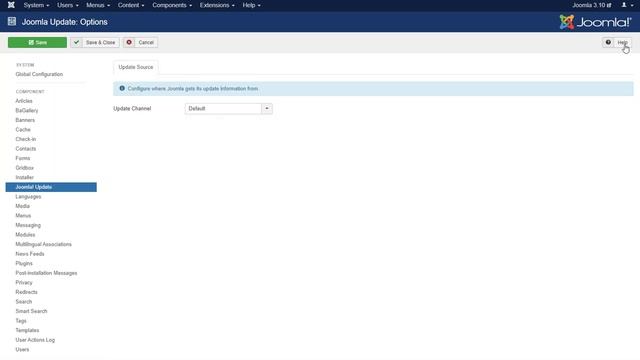The height and width of the screenshot is (360, 640).
Task: Select Plugins in the sidebar
Action: tap(24, 263)
